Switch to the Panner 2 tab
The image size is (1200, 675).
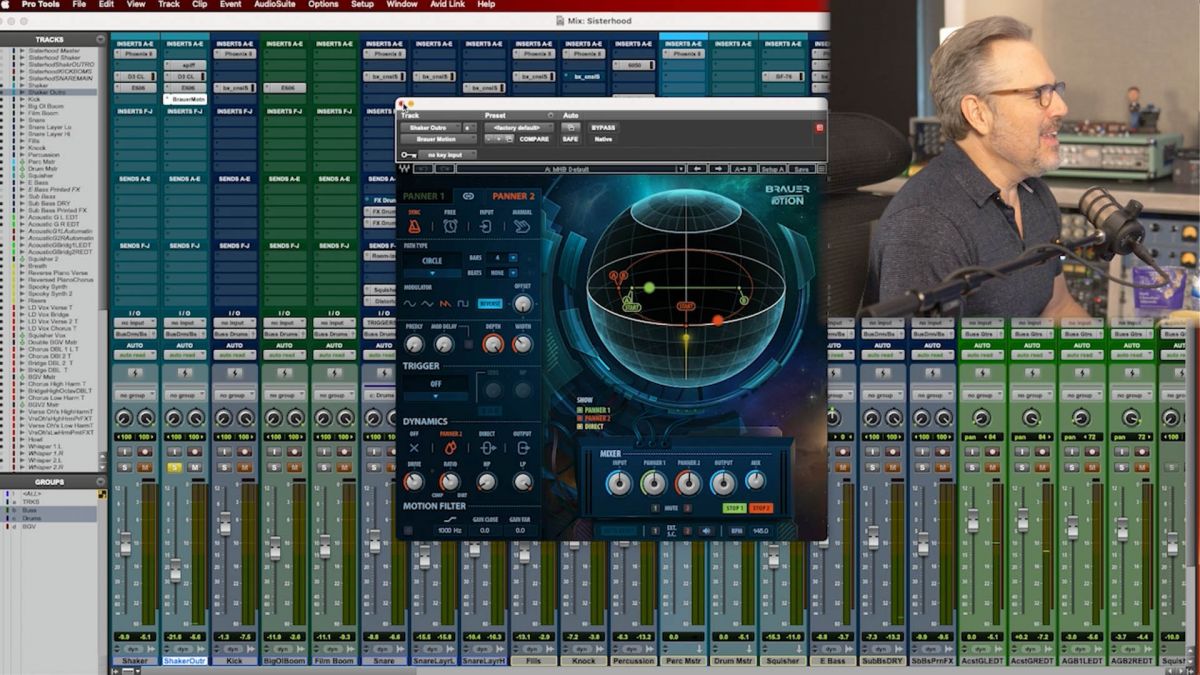514,196
